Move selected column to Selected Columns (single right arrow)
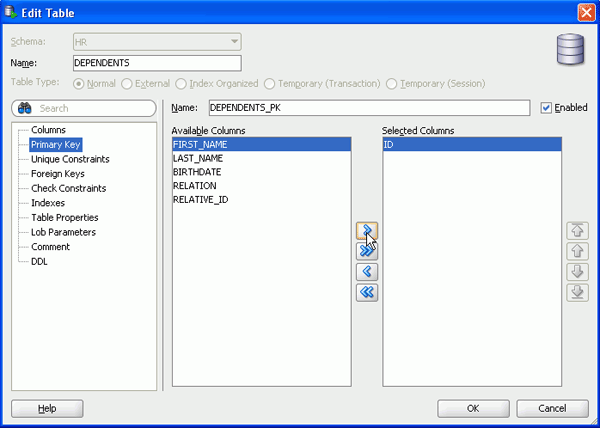 pos(367,231)
